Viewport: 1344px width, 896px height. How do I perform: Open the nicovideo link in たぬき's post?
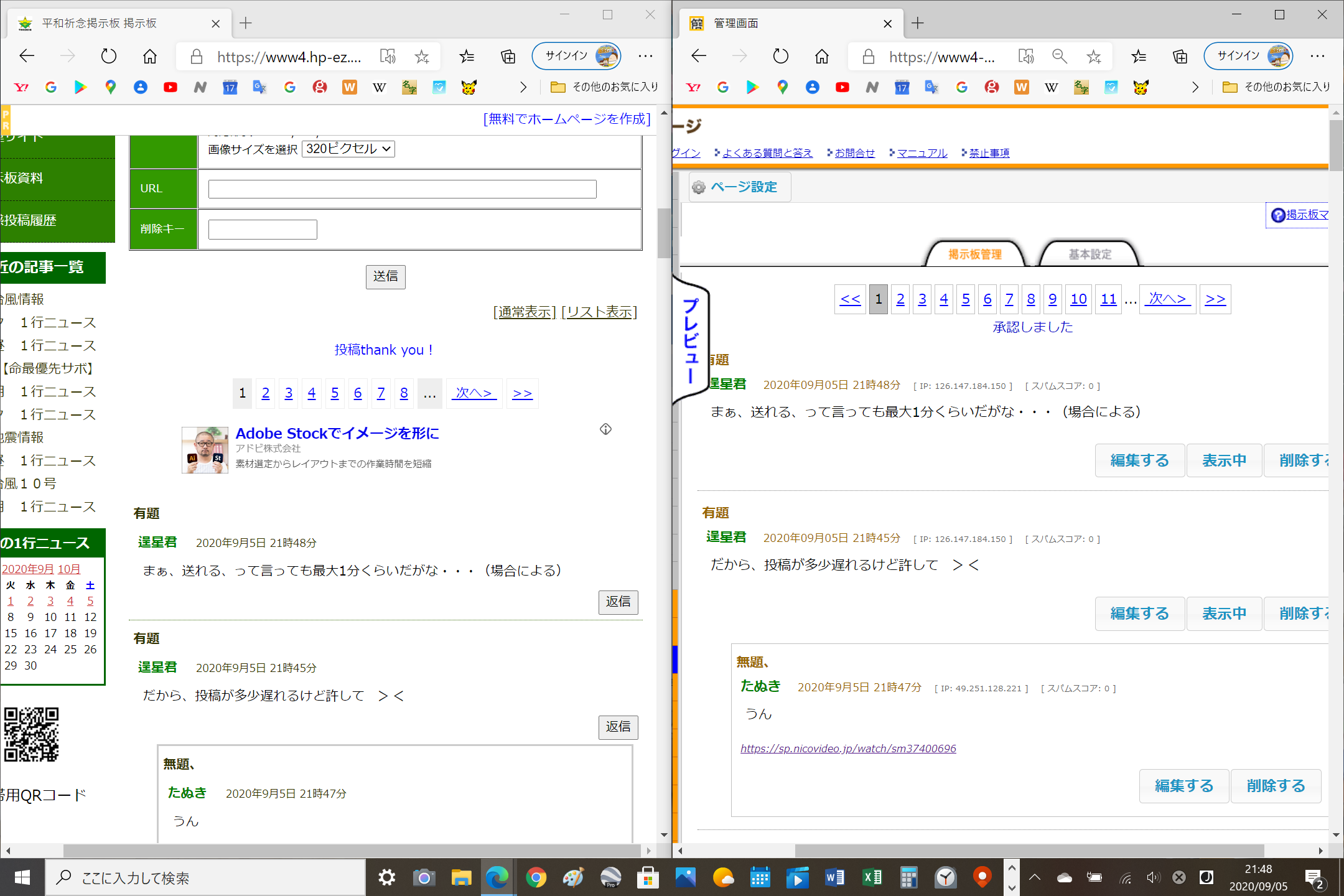point(848,749)
